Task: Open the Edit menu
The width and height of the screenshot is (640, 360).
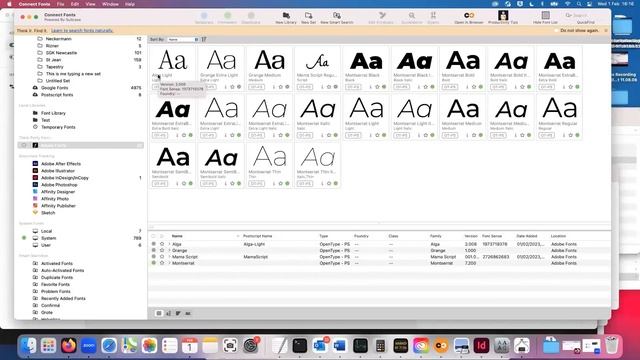Action: 75,4
